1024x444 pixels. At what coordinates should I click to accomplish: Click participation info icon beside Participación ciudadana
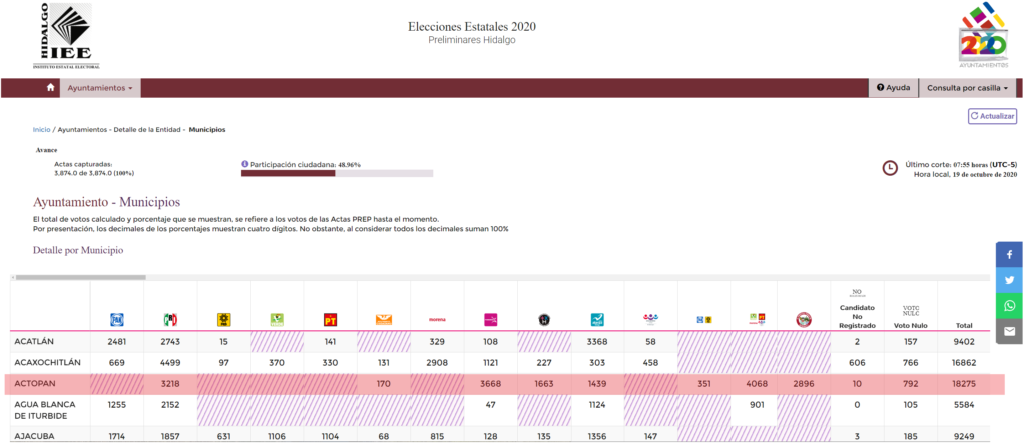(244, 164)
